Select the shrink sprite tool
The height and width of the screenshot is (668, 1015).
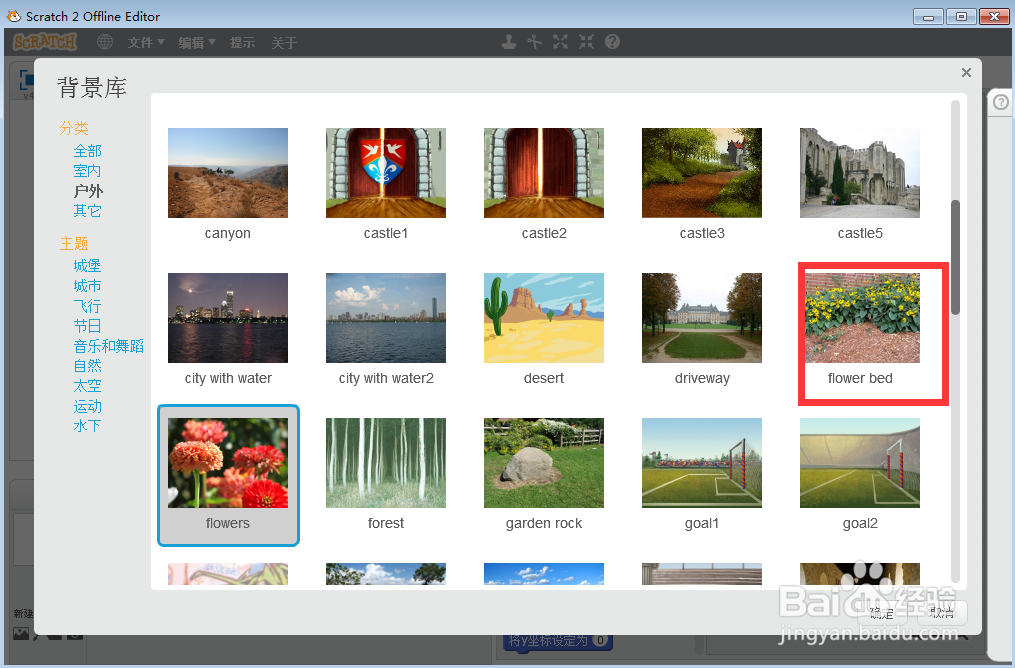pyautogui.click(x=586, y=42)
